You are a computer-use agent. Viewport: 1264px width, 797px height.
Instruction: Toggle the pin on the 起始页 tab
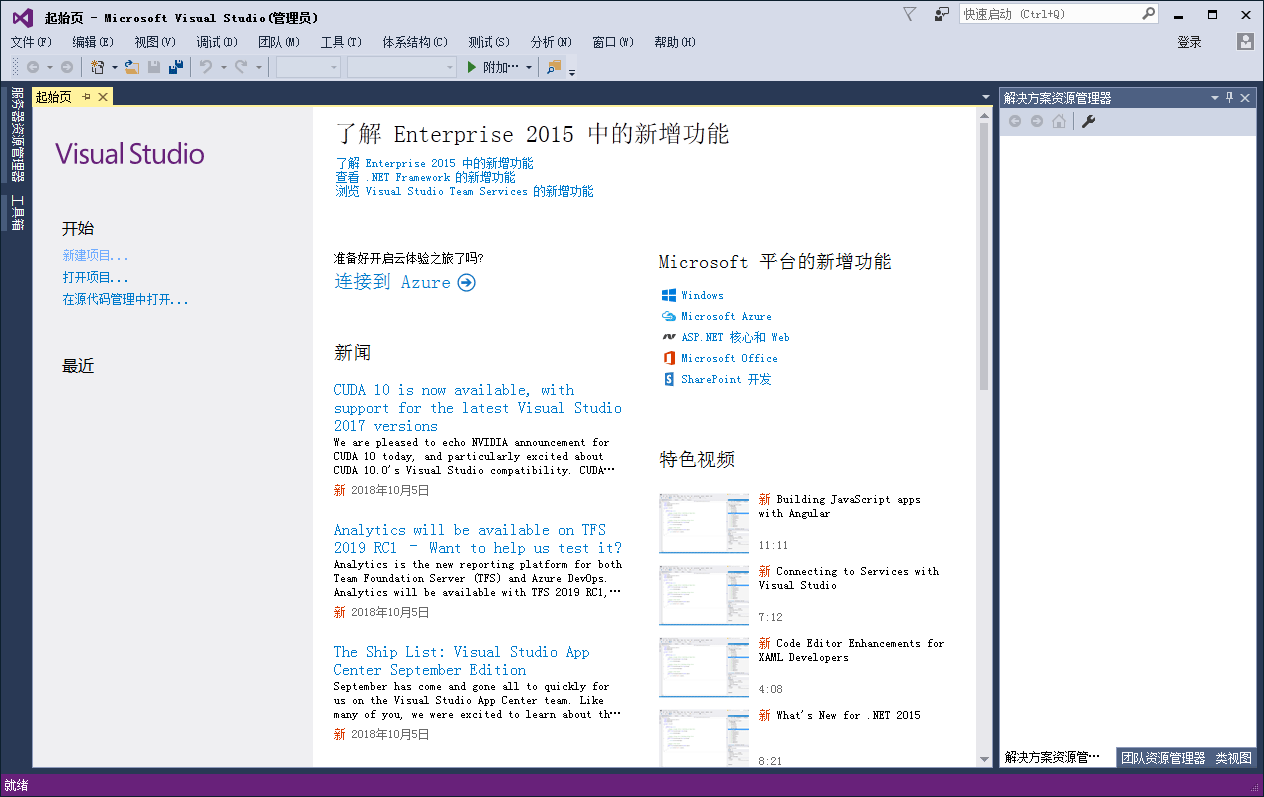coord(86,97)
